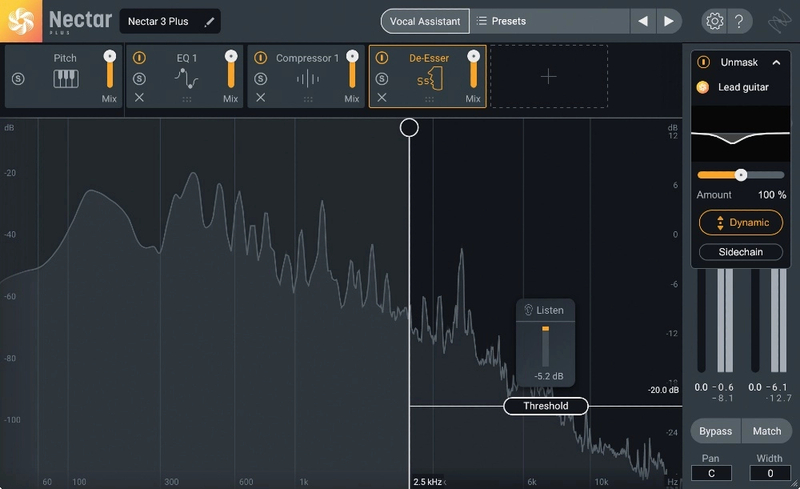Click the Match button

tap(767, 431)
